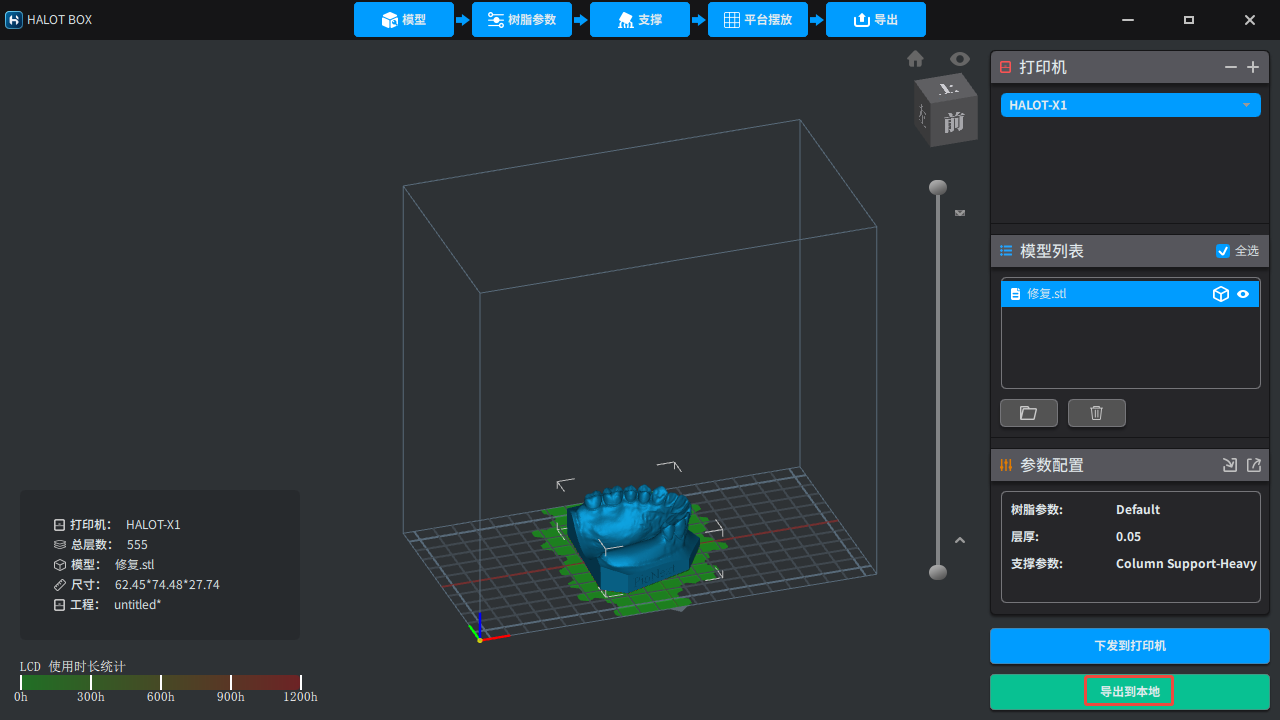Click the bottom handle of layer slider
The width and height of the screenshot is (1280, 720).
[x=938, y=572]
